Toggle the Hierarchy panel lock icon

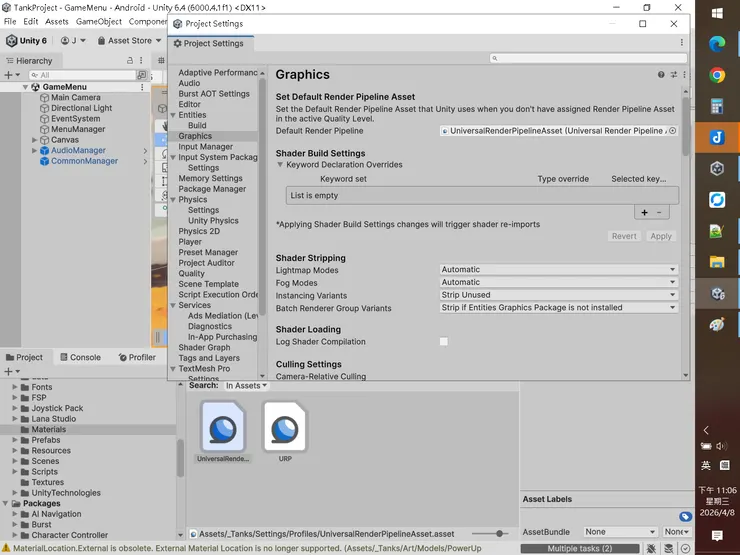tap(130, 60)
